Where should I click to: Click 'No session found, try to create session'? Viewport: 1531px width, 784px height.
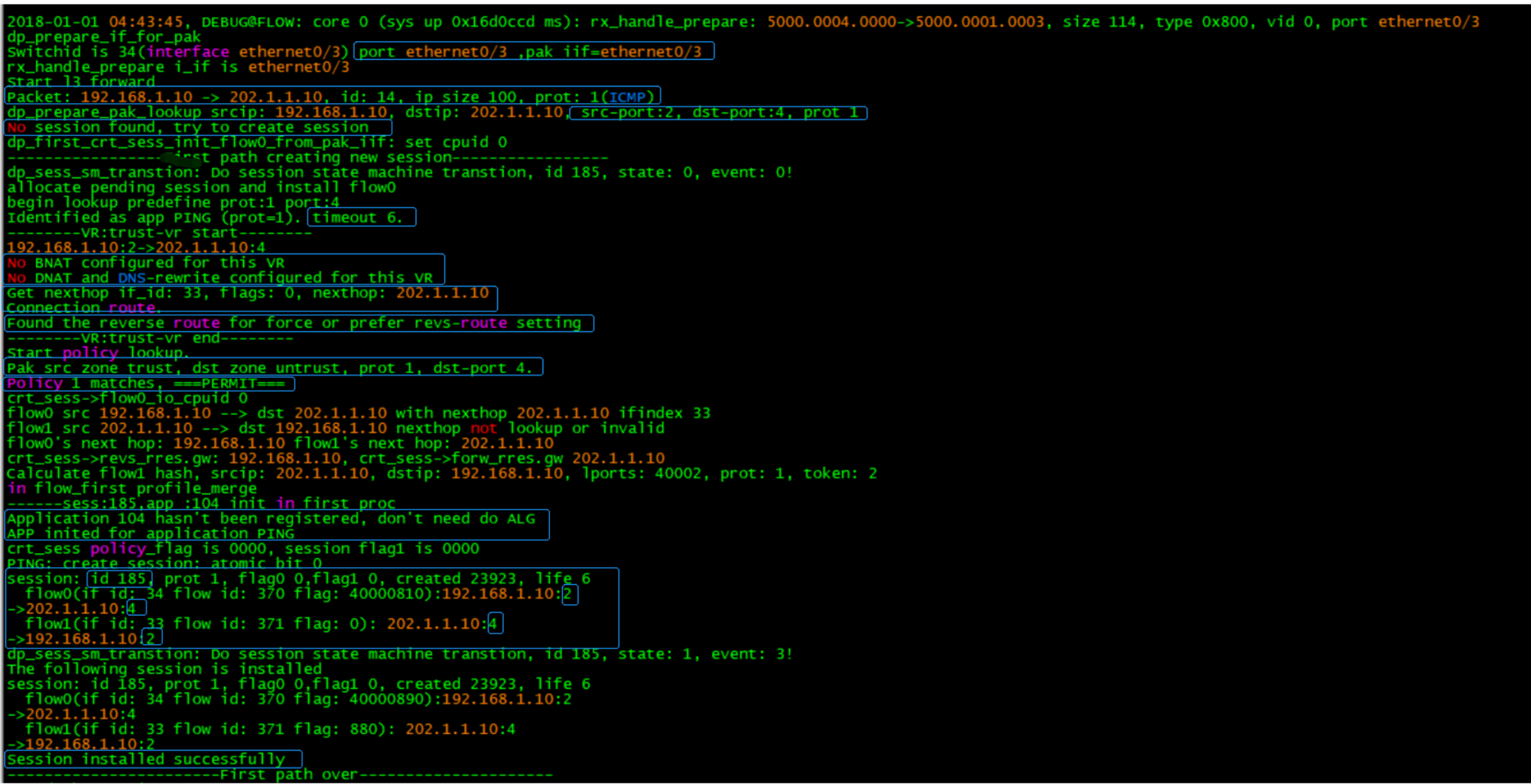[x=197, y=127]
